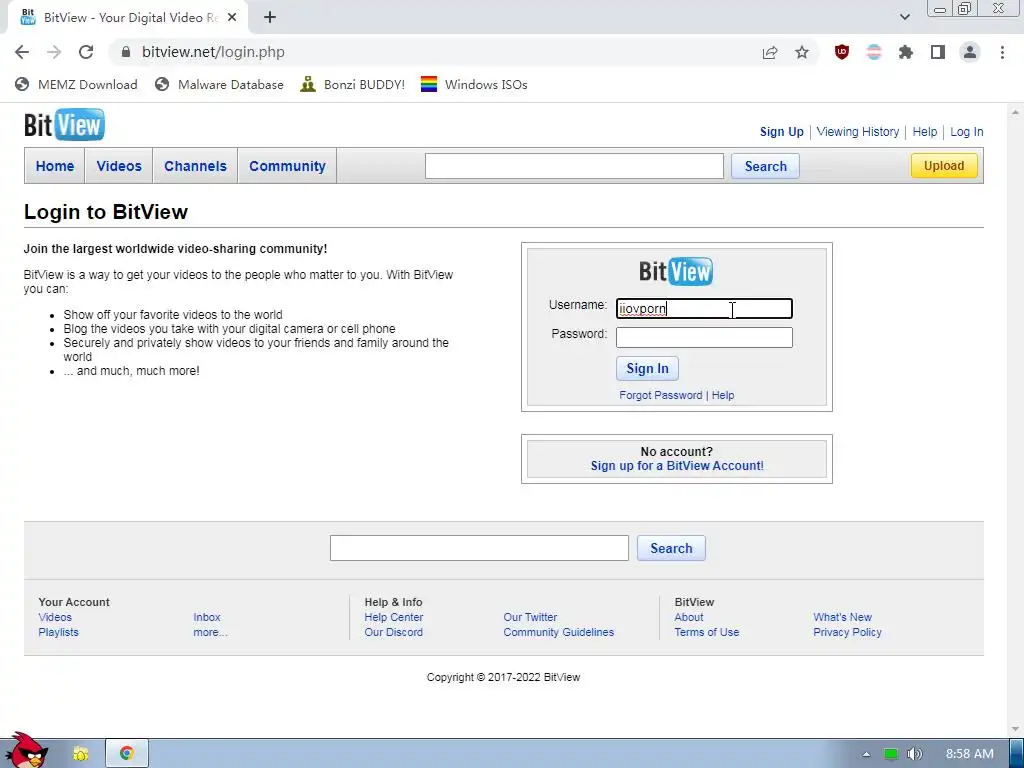This screenshot has height=768, width=1024.
Task: Click the green tray status icon
Action: tap(891, 754)
